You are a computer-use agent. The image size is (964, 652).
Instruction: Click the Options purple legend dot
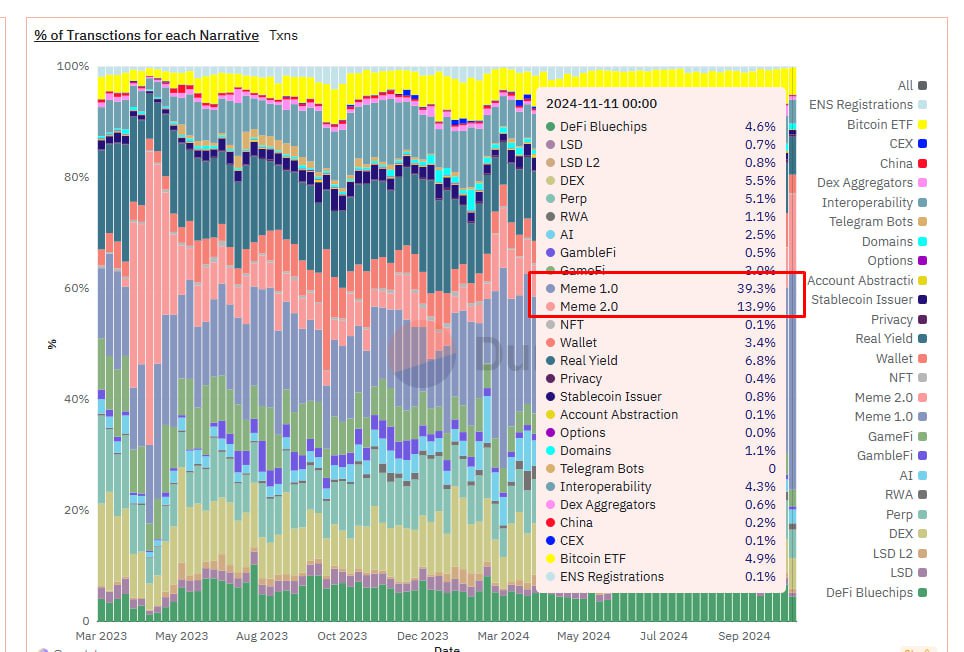pos(922,261)
